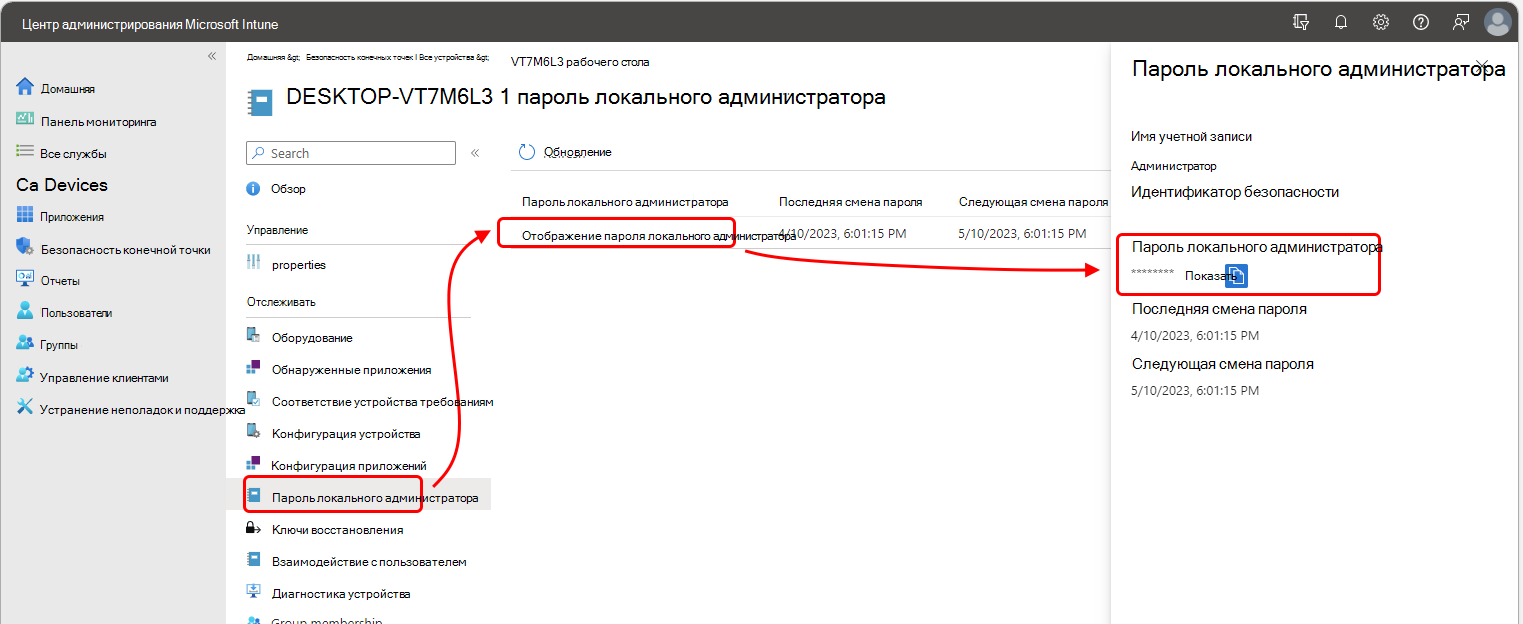The width and height of the screenshot is (1523, 624).
Task: Click Отображение пароля локального администратора link
Action: pos(659,236)
